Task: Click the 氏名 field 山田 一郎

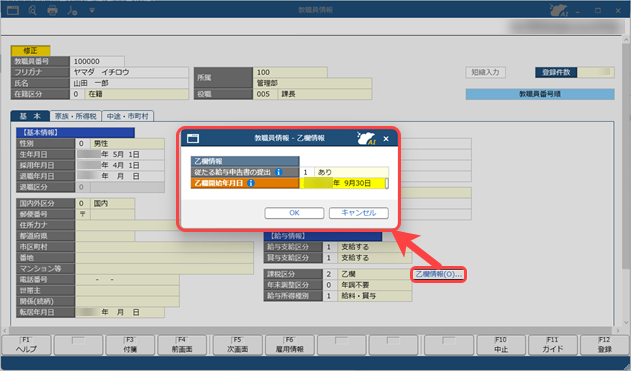Action: click(x=129, y=83)
